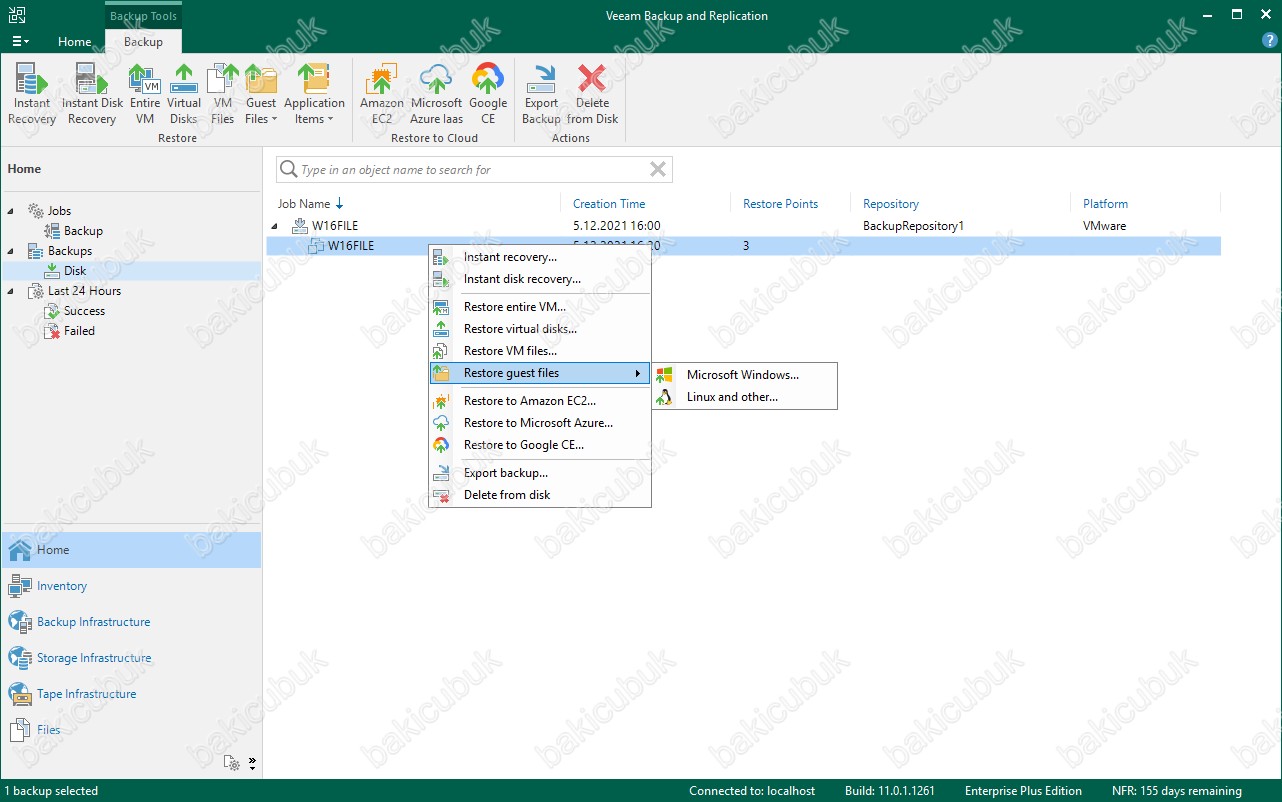Click Microsoft Azure IaaS restore icon

click(x=436, y=94)
